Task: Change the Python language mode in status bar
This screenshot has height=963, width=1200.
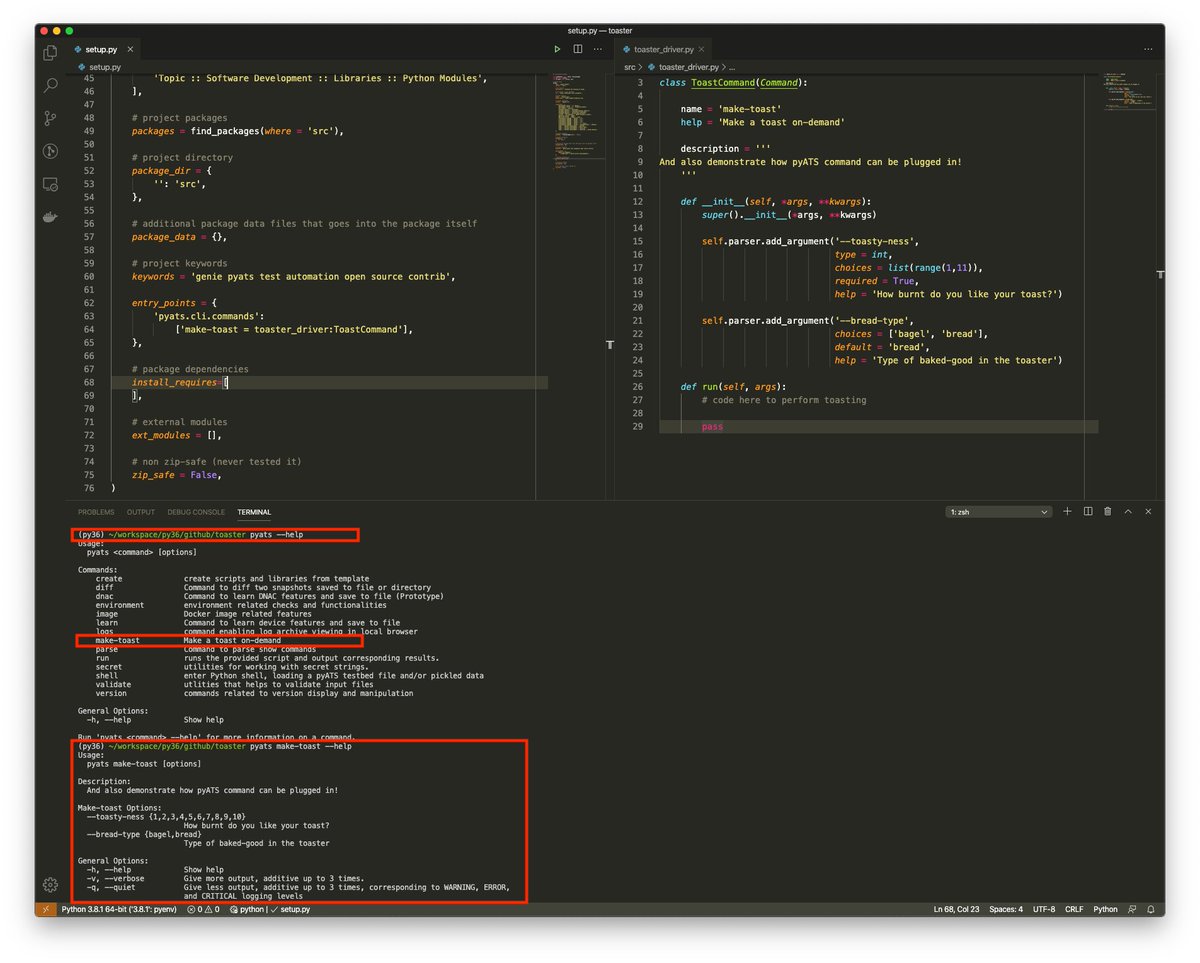Action: click(1105, 909)
